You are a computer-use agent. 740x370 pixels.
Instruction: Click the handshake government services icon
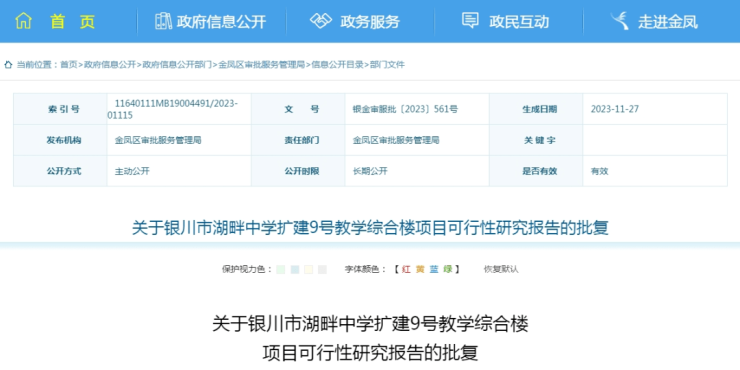coord(321,21)
